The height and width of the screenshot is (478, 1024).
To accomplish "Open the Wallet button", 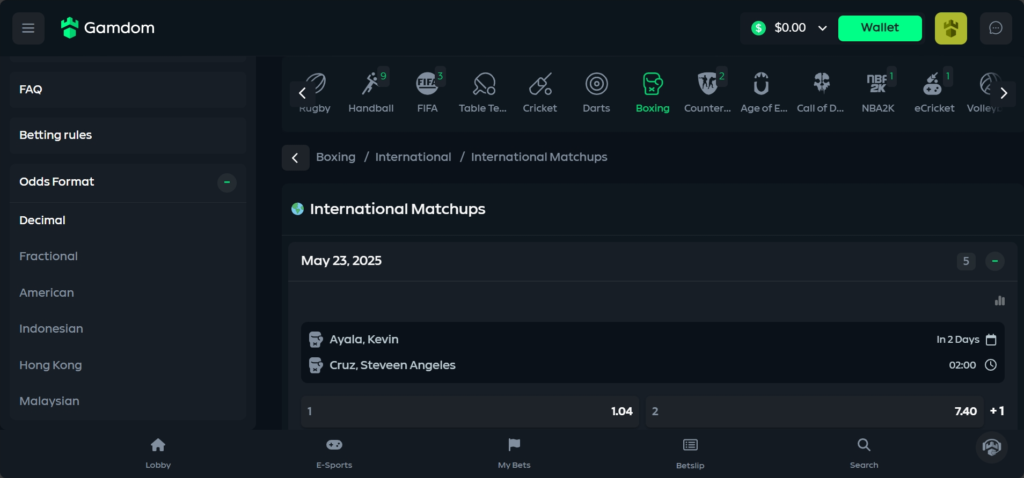I will pyautogui.click(x=880, y=28).
